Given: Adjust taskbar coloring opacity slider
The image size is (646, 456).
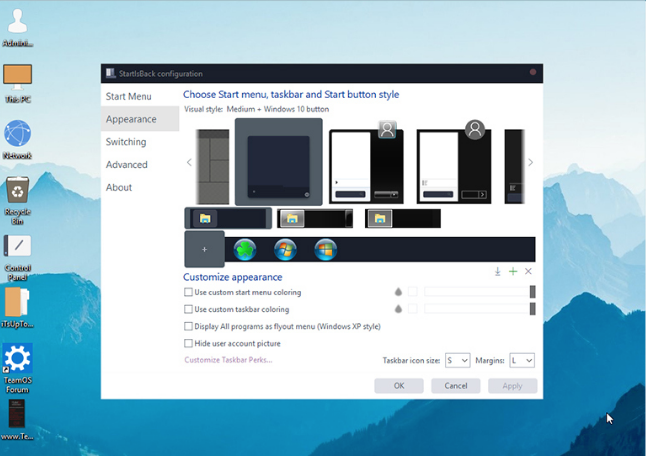Looking at the screenshot, I should tap(480, 309).
